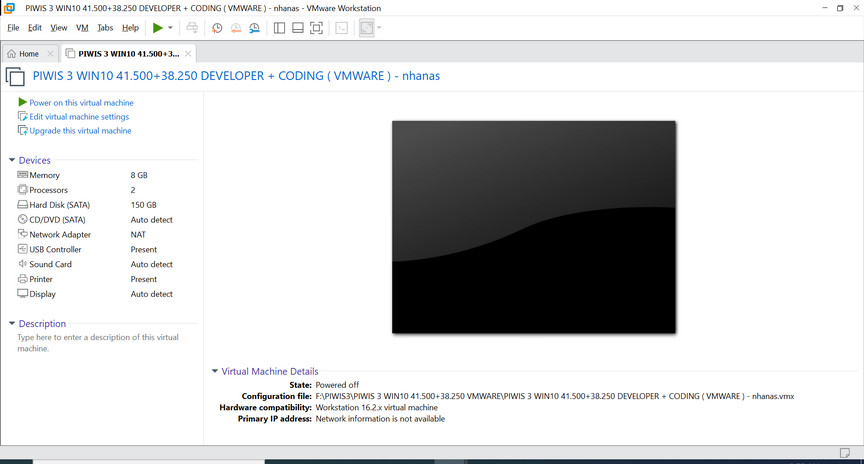Click the message log icon in status bar

[x=844, y=452]
